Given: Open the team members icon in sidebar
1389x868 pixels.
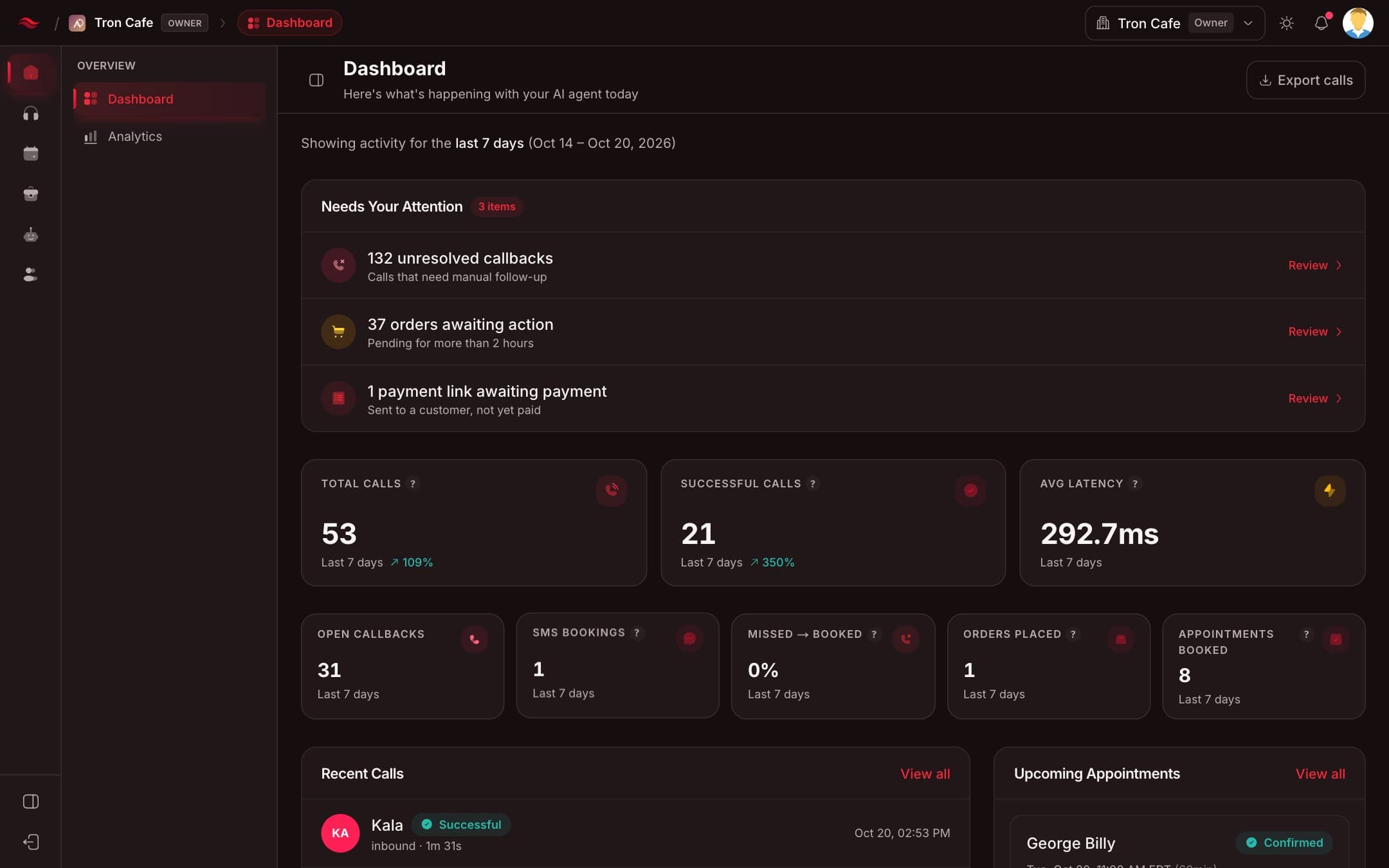Looking at the screenshot, I should click(30, 275).
